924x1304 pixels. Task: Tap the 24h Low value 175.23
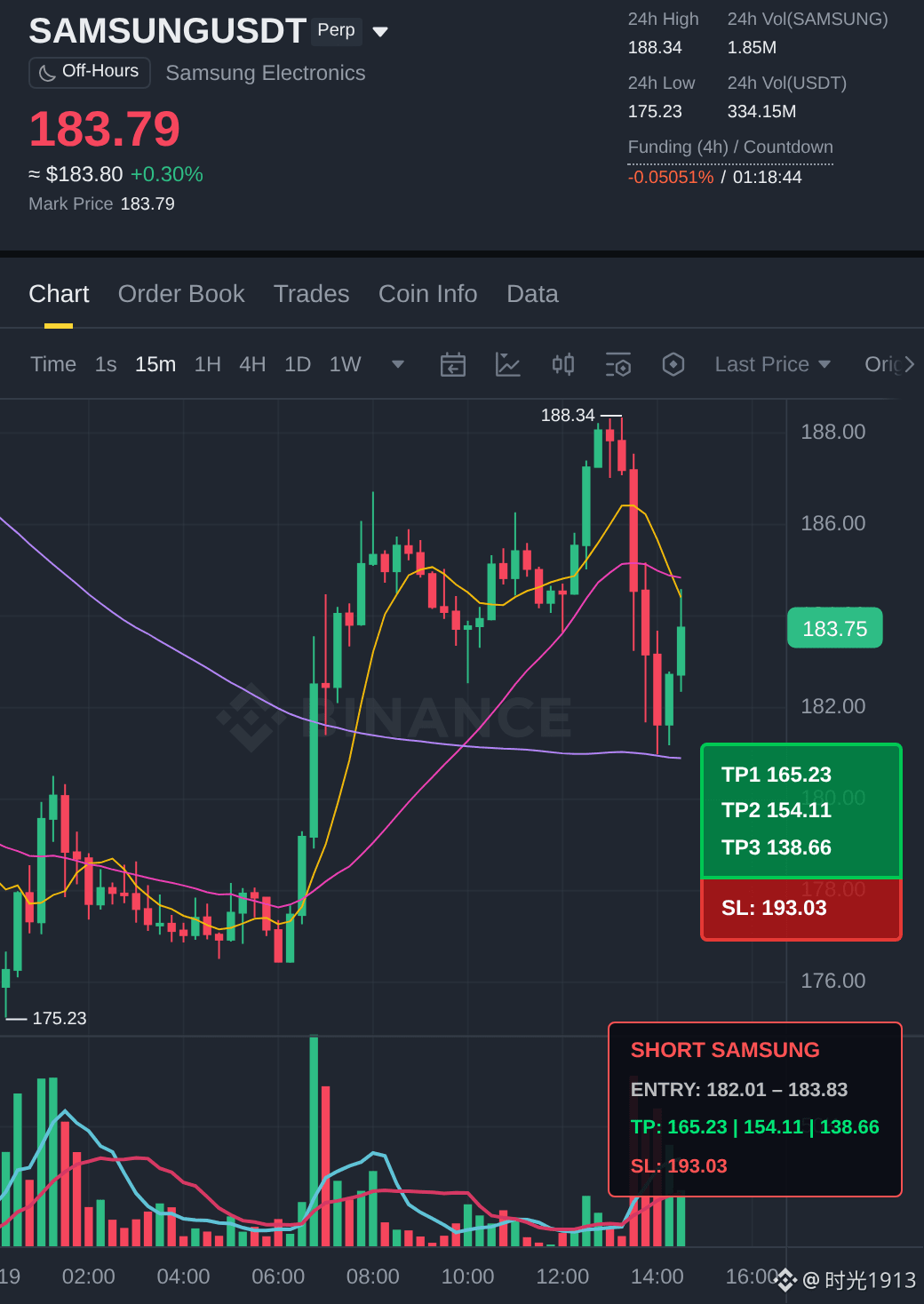[655, 112]
